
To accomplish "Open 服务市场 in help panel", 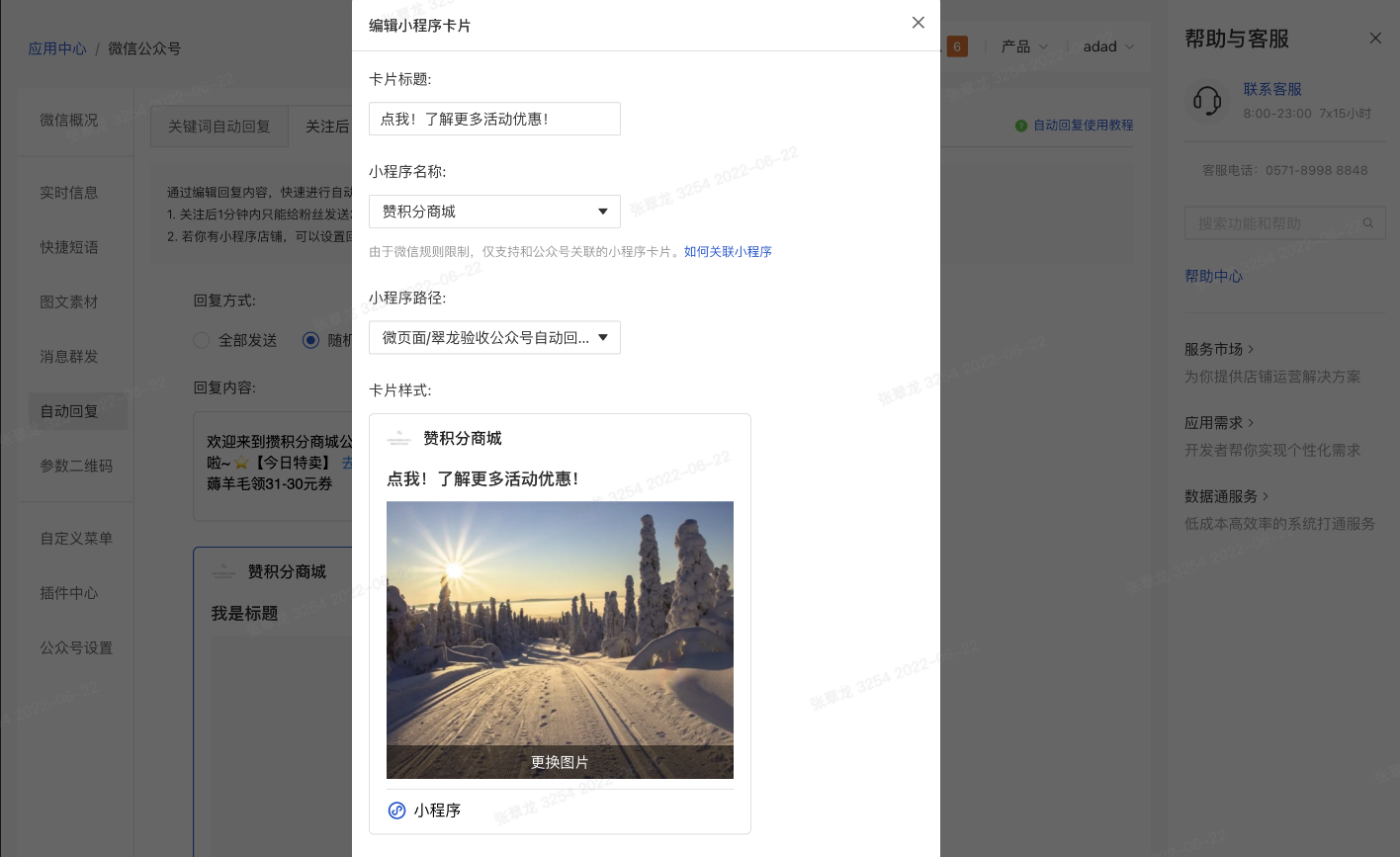I will coord(1219,350).
